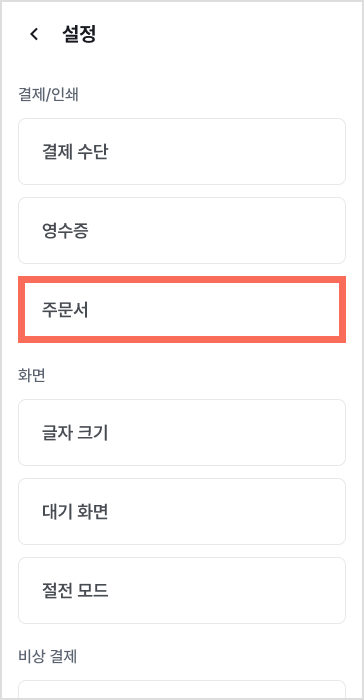Open the 영수증 settings item
The image size is (364, 700).
(x=182, y=230)
